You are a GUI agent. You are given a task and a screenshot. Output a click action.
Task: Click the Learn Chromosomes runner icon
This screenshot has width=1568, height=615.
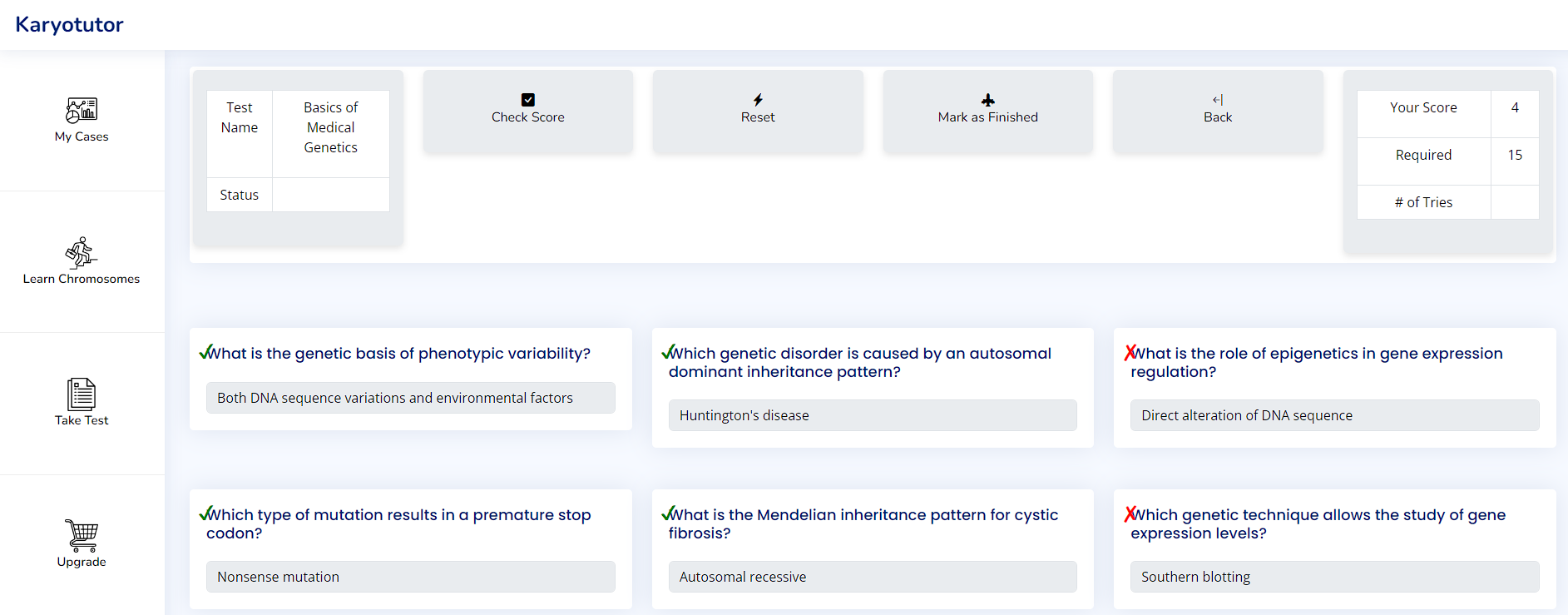pyautogui.click(x=82, y=252)
